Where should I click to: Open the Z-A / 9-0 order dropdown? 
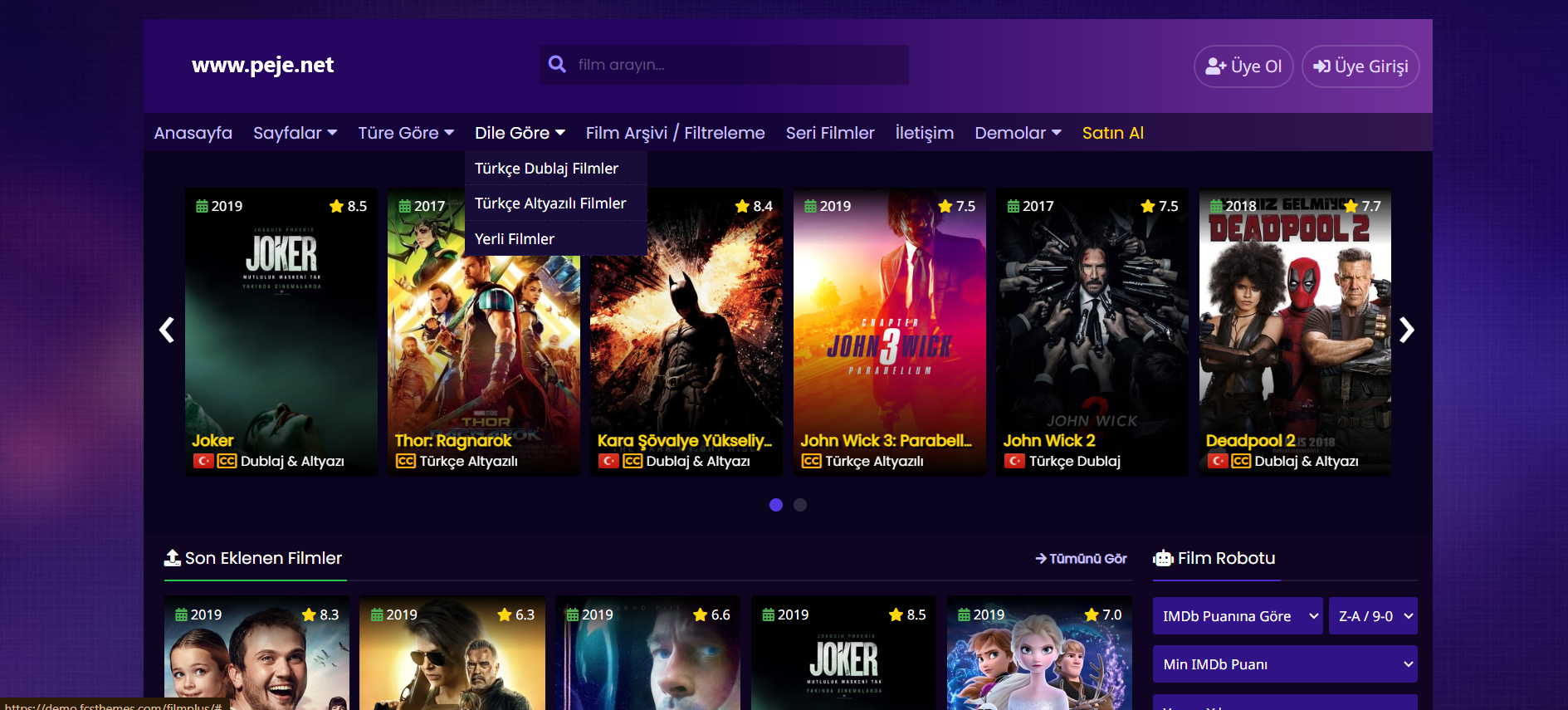click(1373, 616)
